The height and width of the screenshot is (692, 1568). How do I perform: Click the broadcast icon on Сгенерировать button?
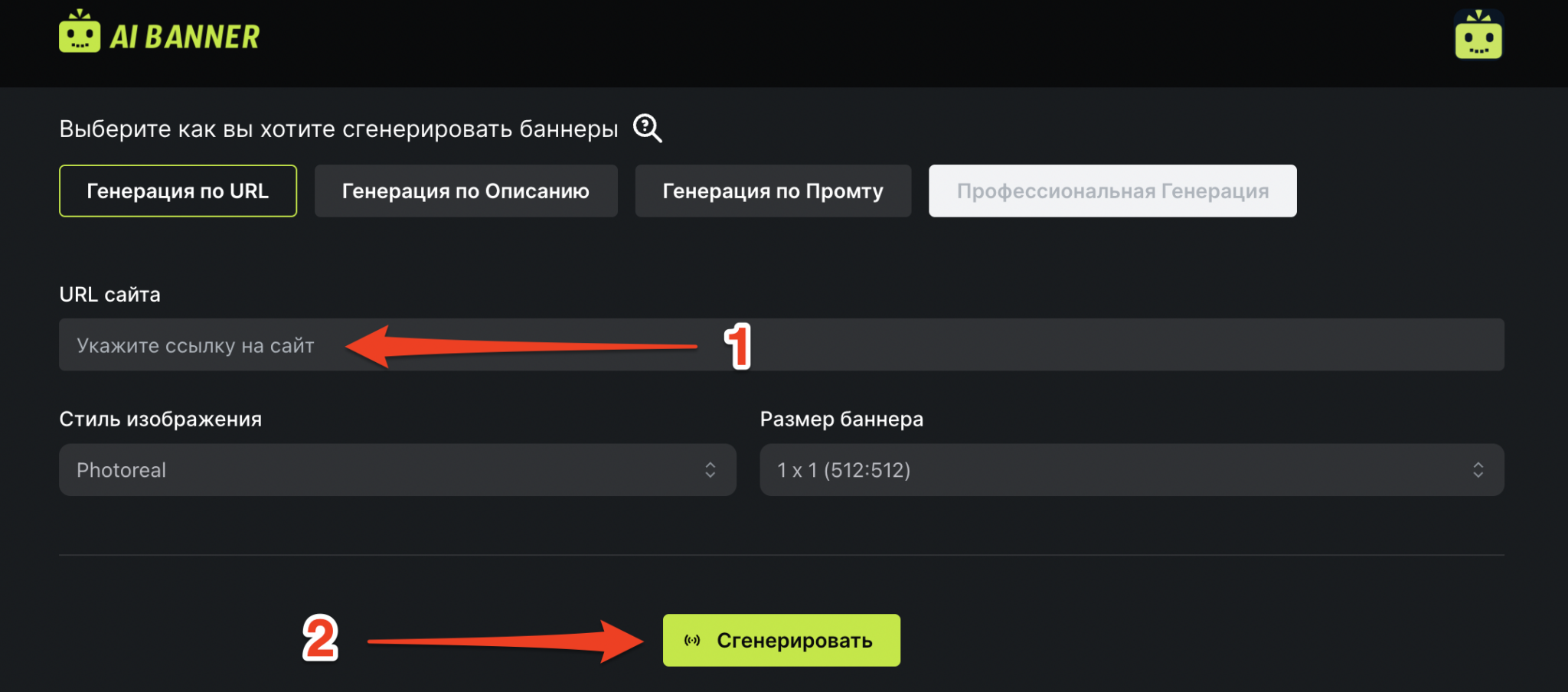click(692, 641)
